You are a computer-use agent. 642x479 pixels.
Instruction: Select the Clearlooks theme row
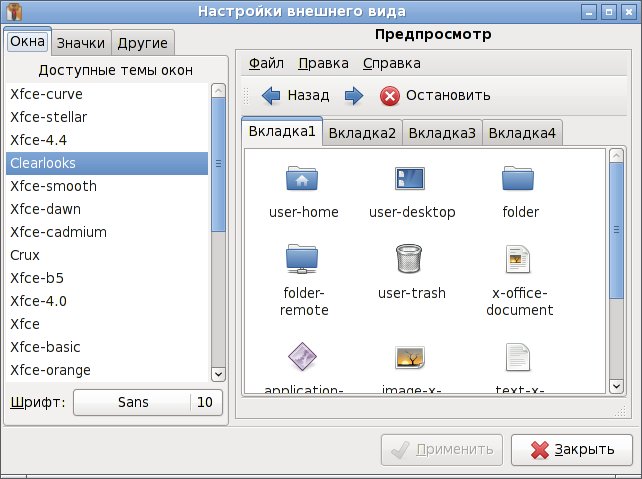[107, 163]
